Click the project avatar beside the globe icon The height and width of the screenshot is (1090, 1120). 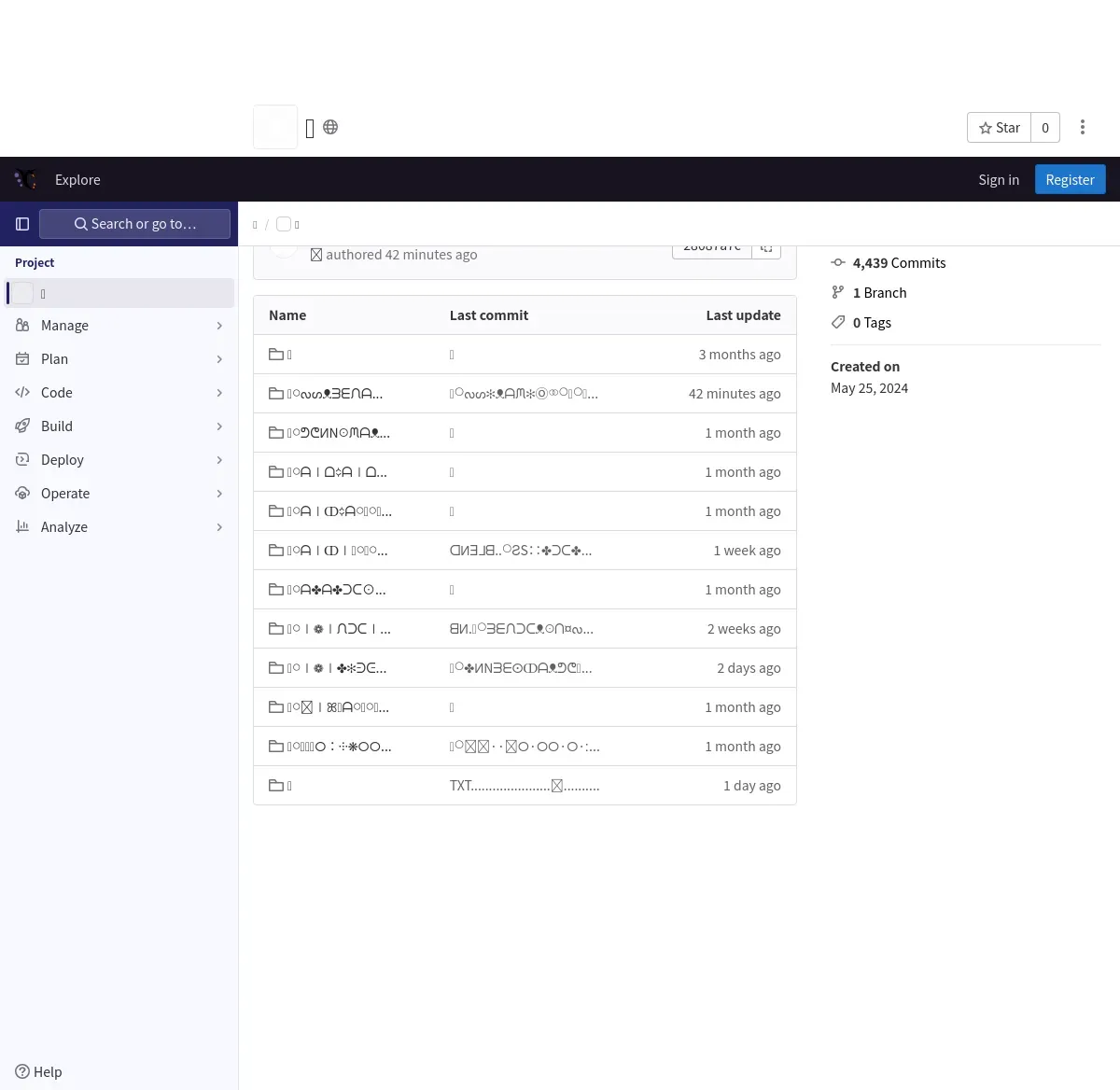pos(275,127)
